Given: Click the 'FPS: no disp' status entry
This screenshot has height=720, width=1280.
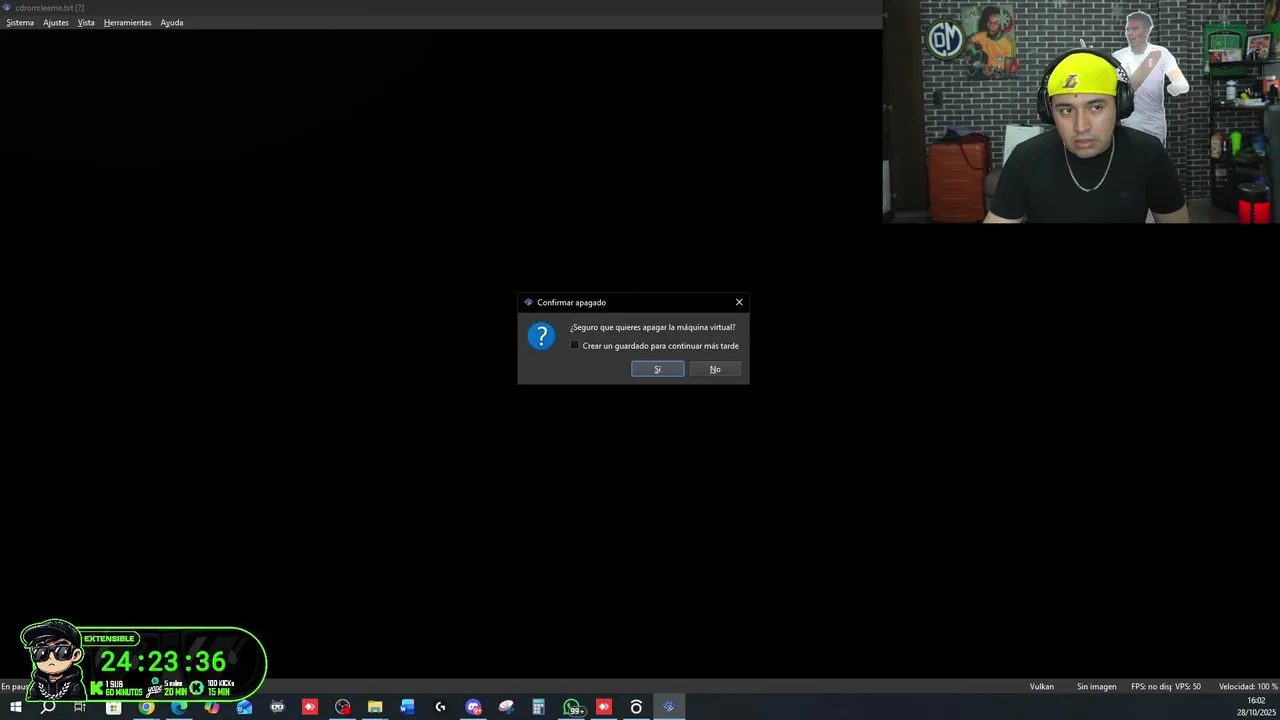Looking at the screenshot, I should click(x=1151, y=686).
